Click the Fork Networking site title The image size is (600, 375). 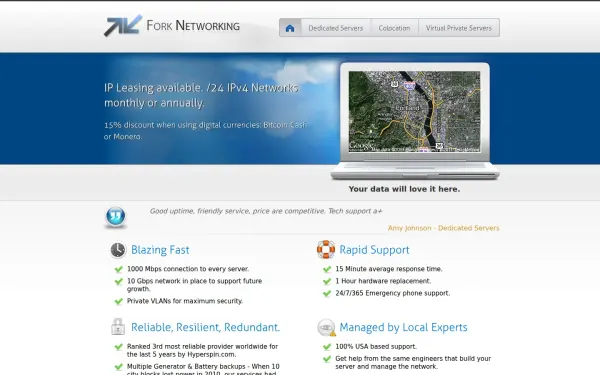[x=193, y=26]
